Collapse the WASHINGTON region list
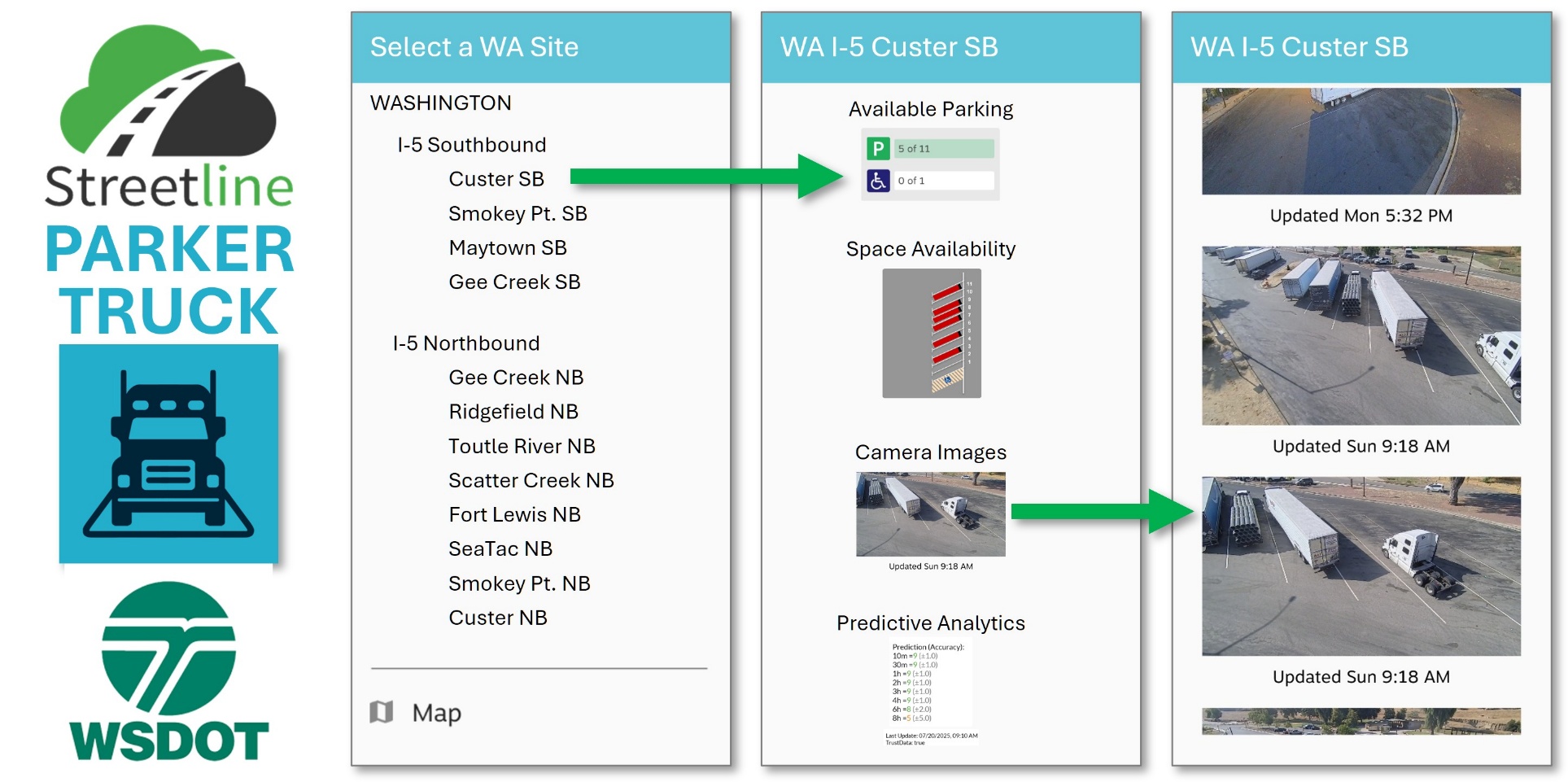The height and width of the screenshot is (782, 1568). click(440, 103)
